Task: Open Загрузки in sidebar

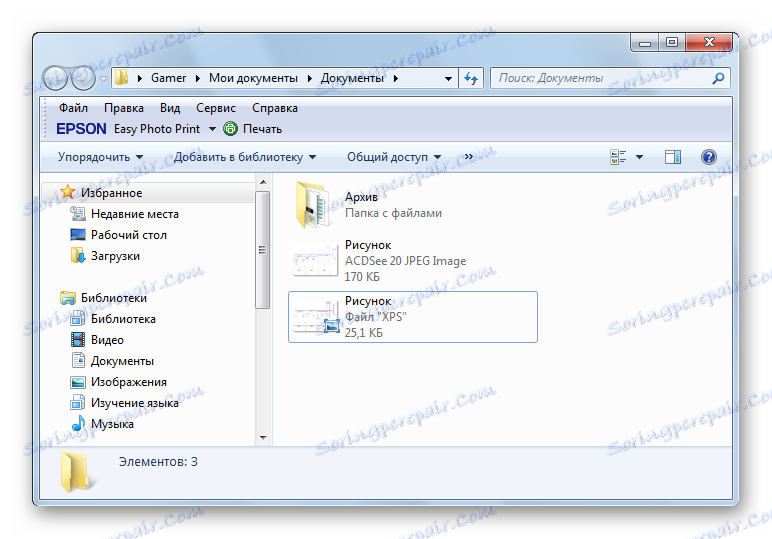Action: coord(115,256)
